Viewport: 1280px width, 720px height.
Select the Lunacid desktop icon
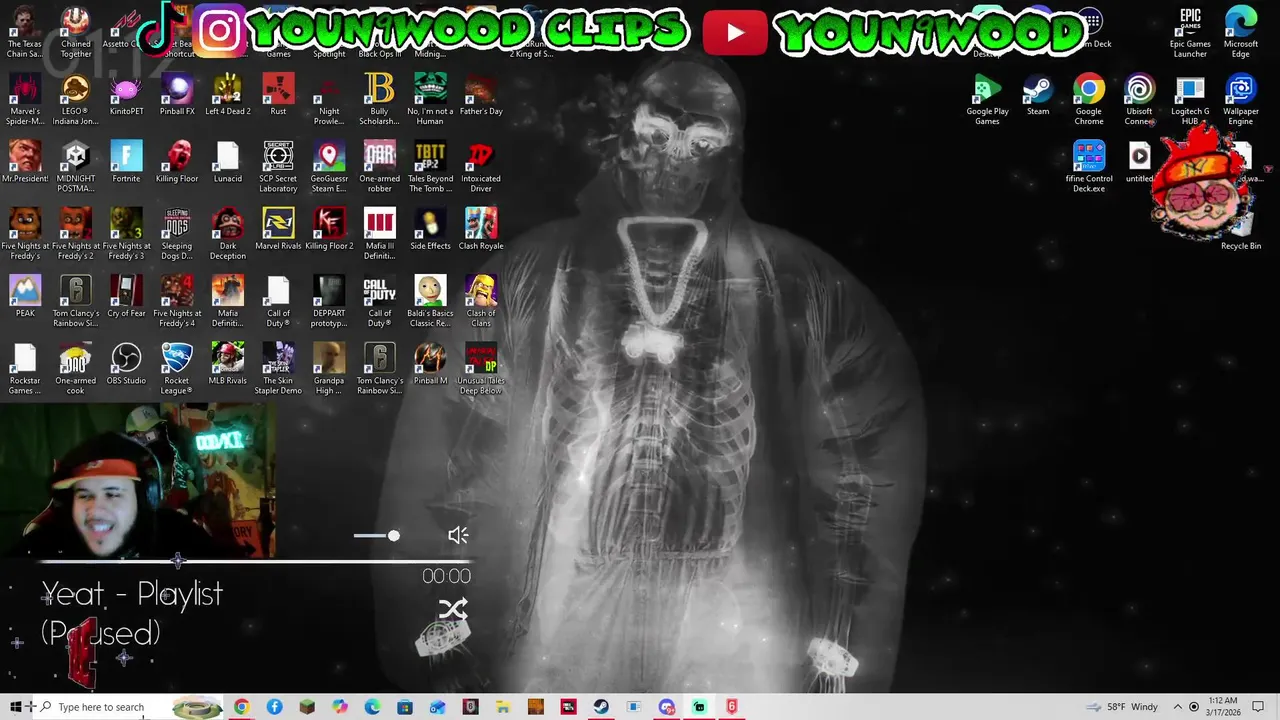coord(227,161)
